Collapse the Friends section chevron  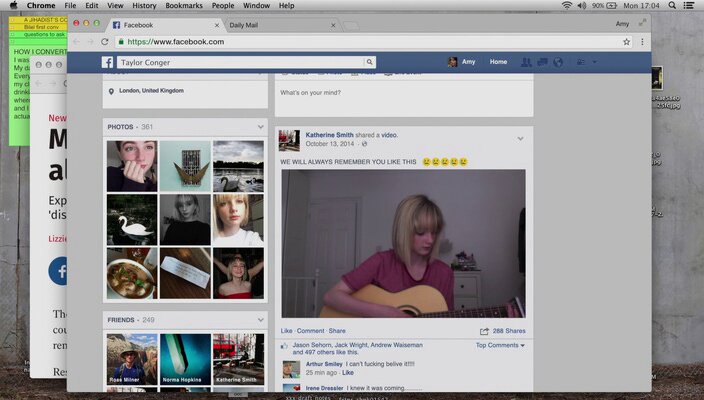(x=260, y=320)
